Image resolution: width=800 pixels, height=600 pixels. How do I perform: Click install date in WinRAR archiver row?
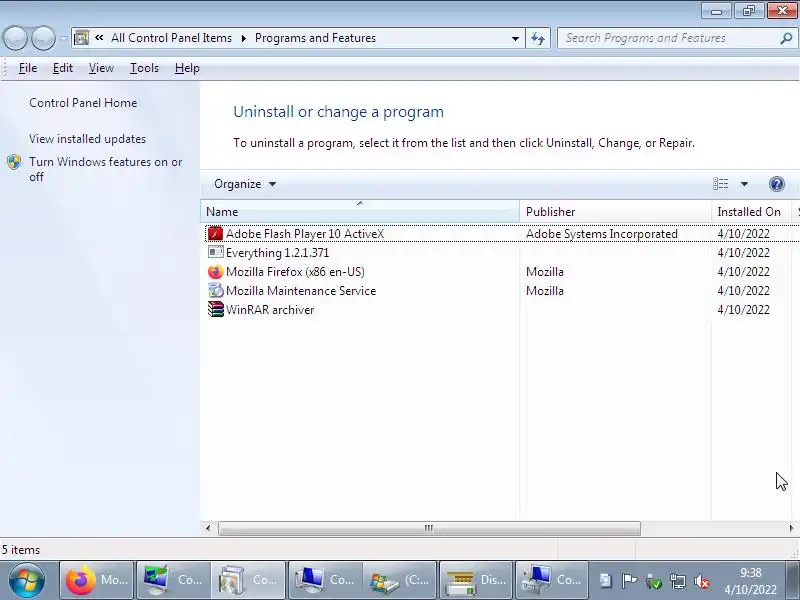(x=743, y=310)
